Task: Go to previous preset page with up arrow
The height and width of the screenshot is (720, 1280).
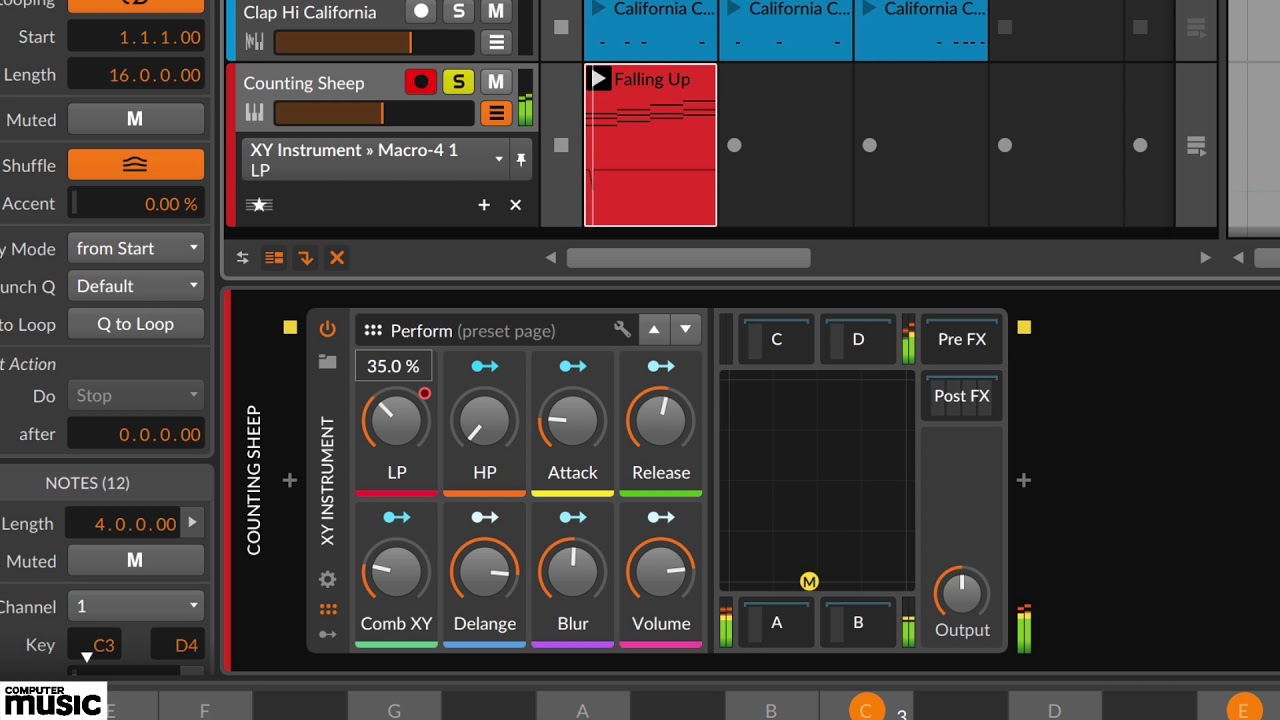Action: coord(654,329)
